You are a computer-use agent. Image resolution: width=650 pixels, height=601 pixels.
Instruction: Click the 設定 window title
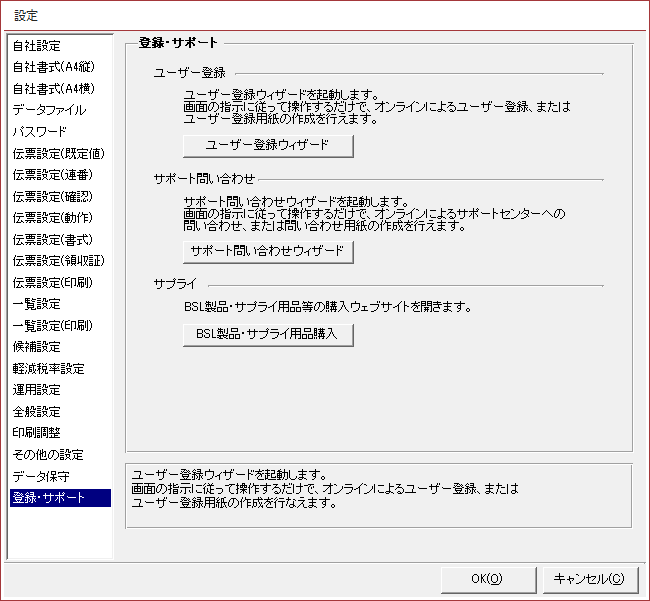[x=26, y=16]
